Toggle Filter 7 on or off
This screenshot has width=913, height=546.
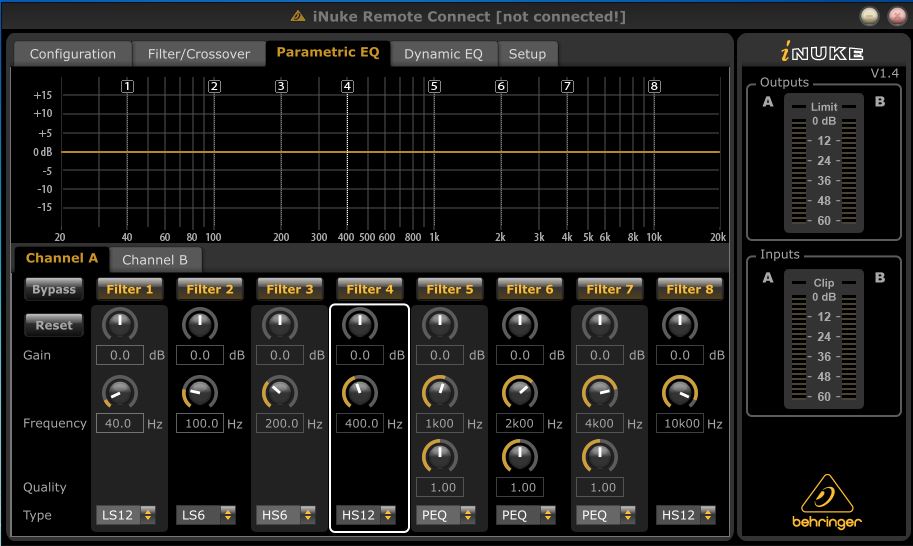610,289
